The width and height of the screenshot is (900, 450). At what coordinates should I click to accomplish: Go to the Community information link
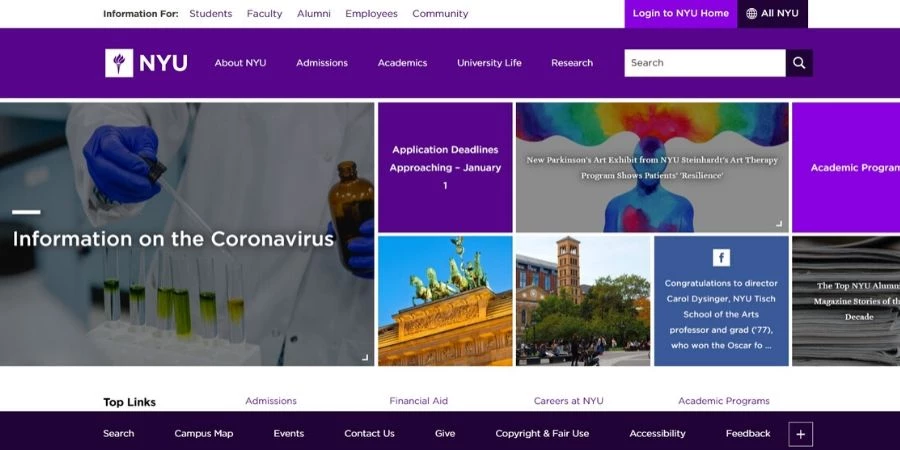[440, 14]
